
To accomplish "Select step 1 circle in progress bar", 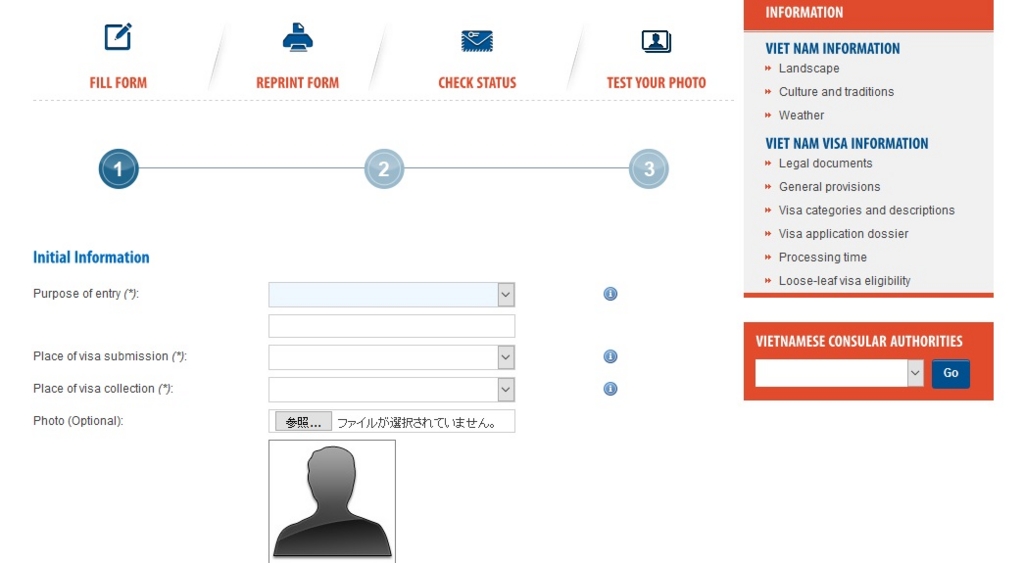I will pyautogui.click(x=118, y=169).
